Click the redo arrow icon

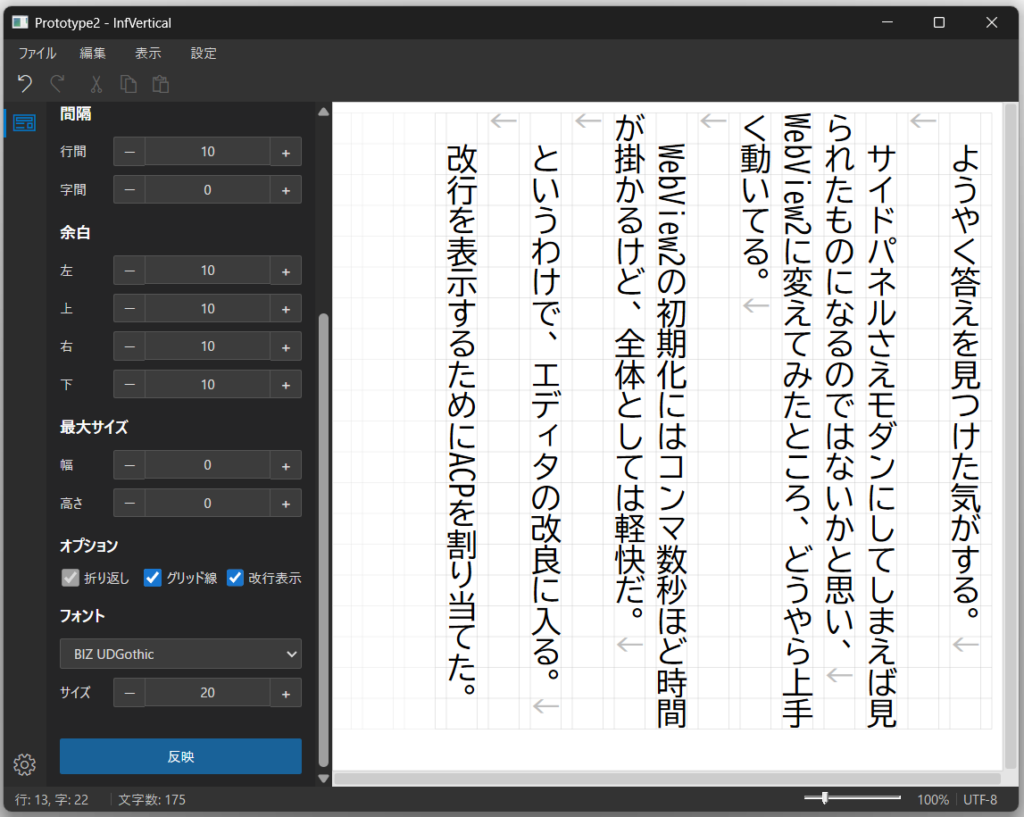click(58, 85)
